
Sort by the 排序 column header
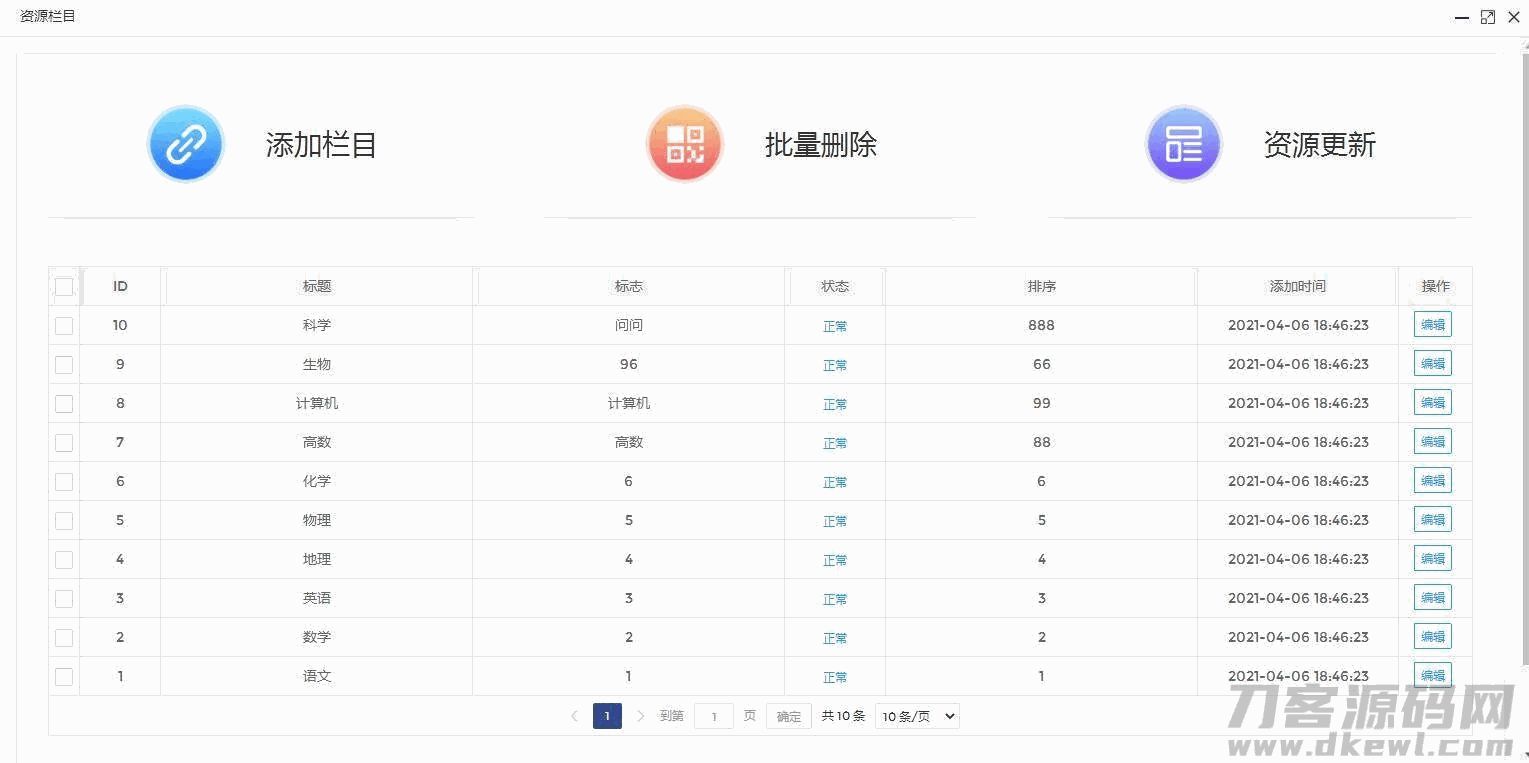click(1041, 287)
